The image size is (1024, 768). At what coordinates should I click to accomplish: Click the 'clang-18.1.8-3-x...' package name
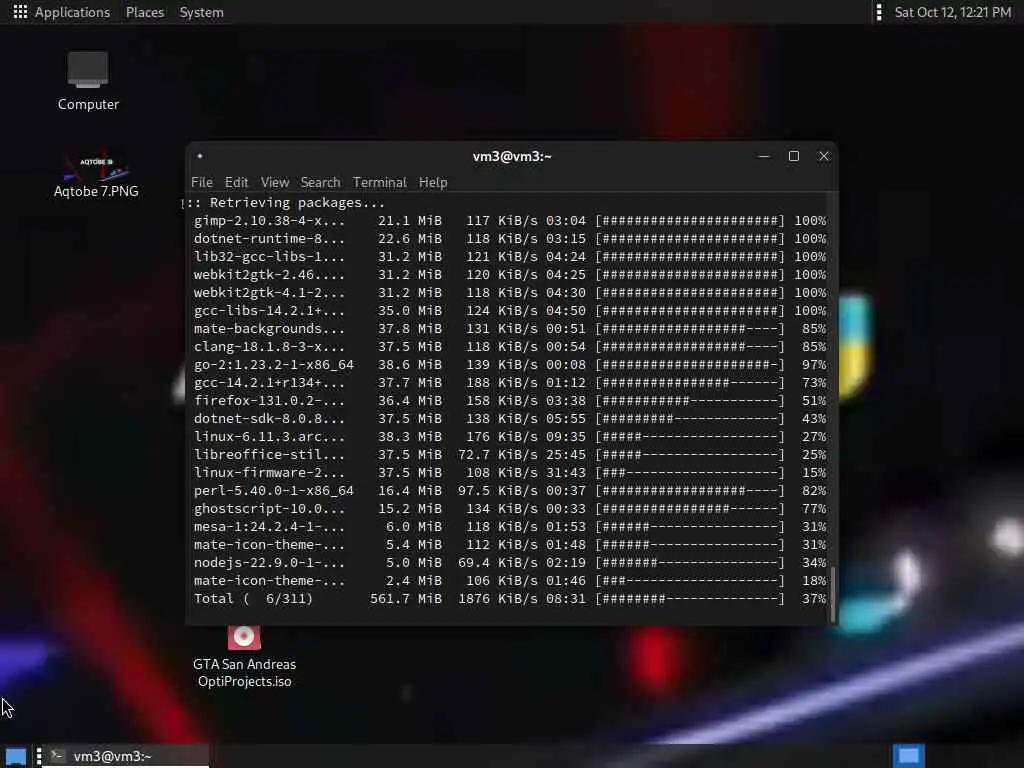(x=269, y=347)
